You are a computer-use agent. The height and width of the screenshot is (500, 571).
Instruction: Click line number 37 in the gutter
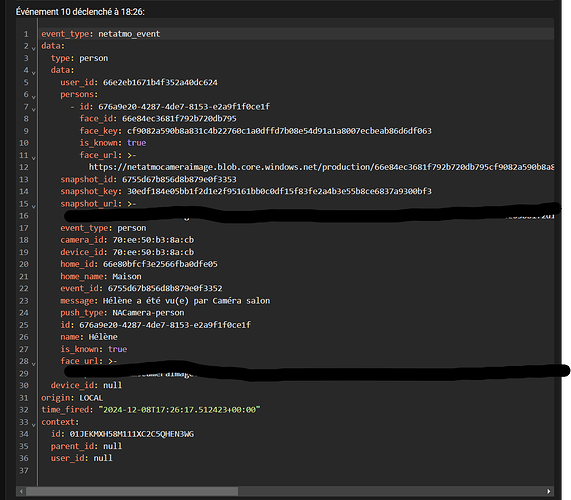click(x=24, y=471)
